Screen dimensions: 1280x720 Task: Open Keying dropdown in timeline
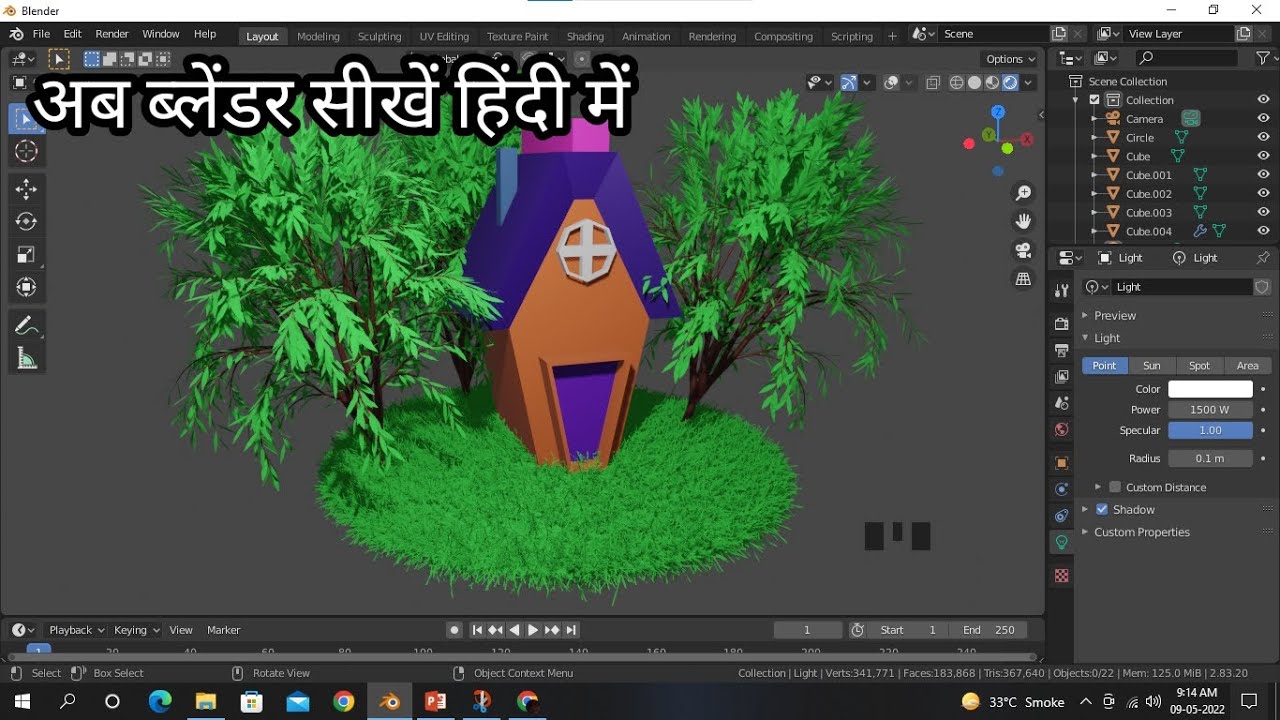click(x=136, y=630)
